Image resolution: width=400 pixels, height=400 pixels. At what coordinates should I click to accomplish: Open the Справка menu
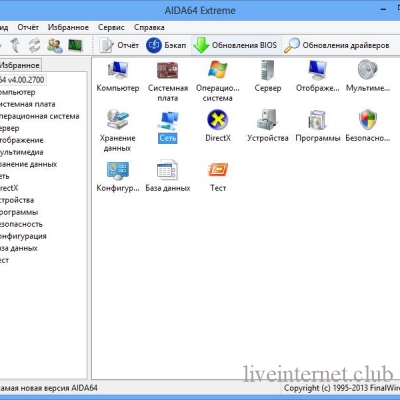149,27
